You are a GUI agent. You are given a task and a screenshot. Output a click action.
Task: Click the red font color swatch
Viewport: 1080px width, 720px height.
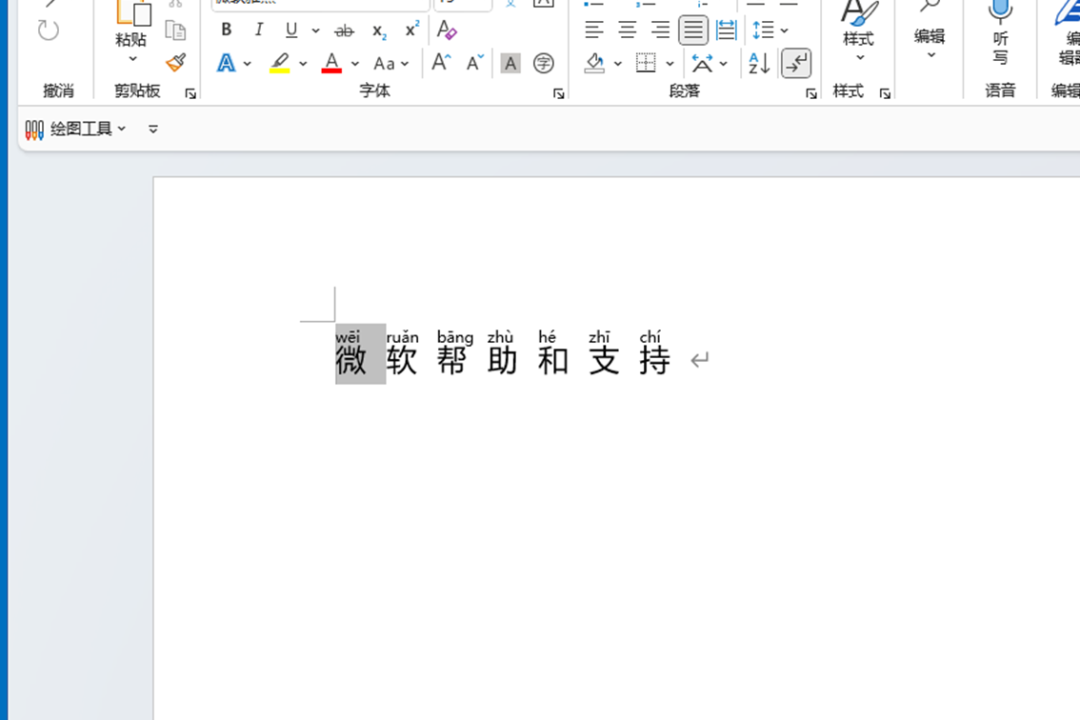coord(331,64)
